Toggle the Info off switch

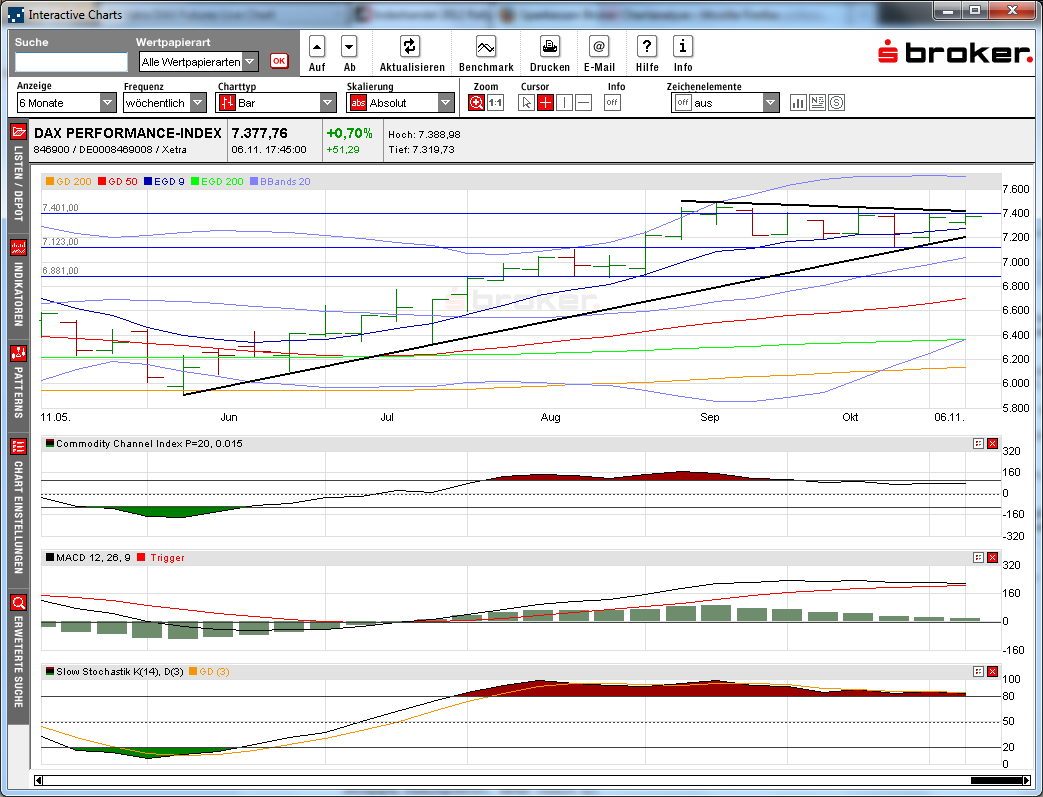612,102
